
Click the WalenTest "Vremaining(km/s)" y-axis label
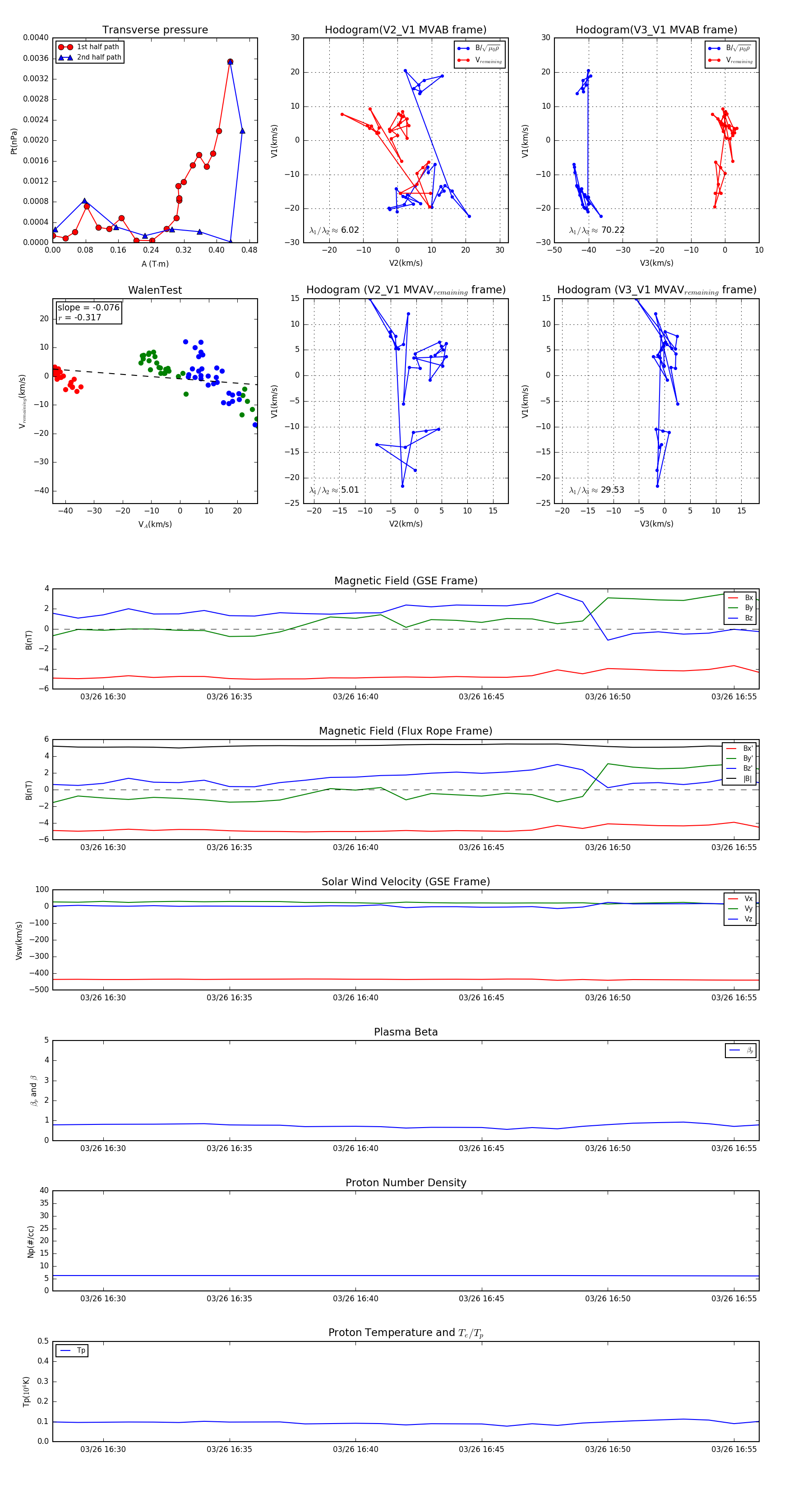[x=22, y=401]
